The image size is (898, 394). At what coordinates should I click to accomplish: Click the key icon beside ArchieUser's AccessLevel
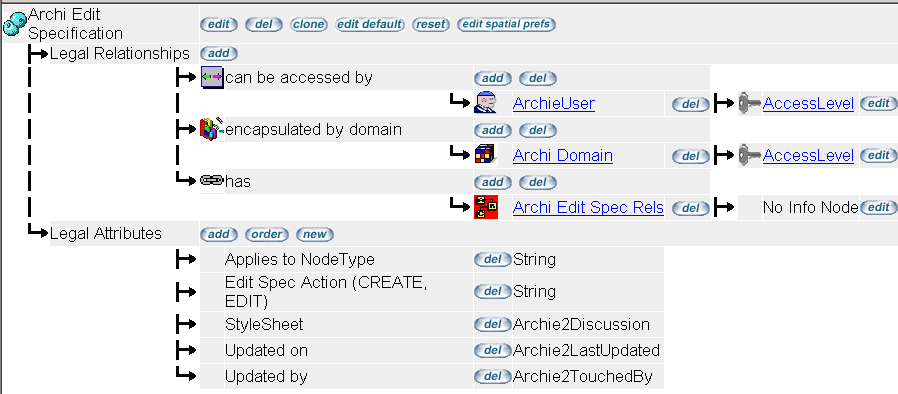pos(750,104)
